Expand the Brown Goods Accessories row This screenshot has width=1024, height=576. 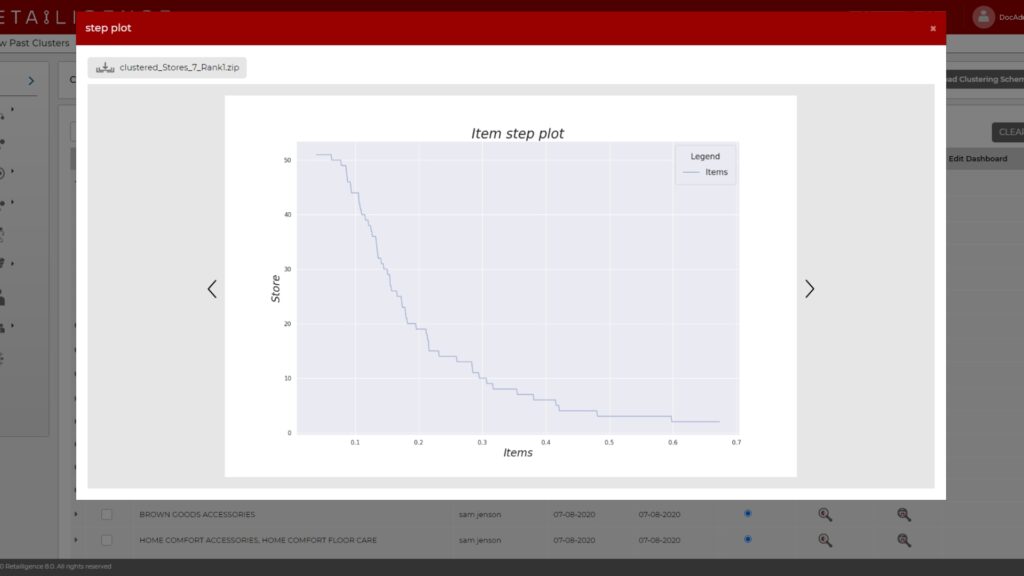coord(77,514)
